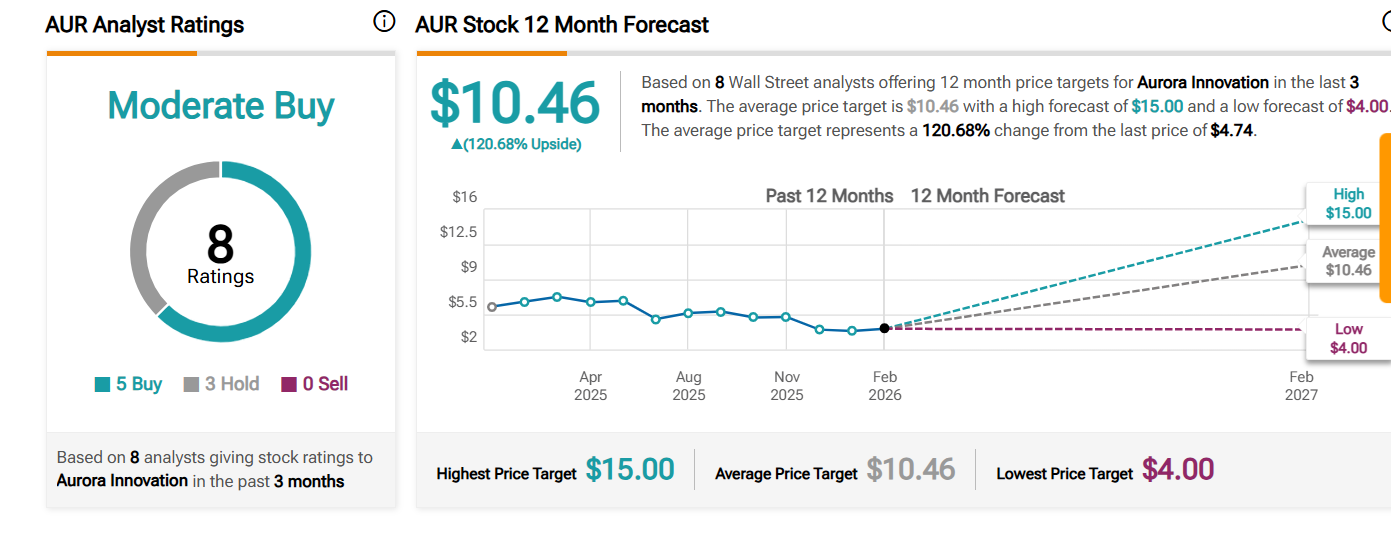Viewport: 1391px width, 547px height.
Task: Open the orange tab at right edge
Action: click(x=1385, y=217)
